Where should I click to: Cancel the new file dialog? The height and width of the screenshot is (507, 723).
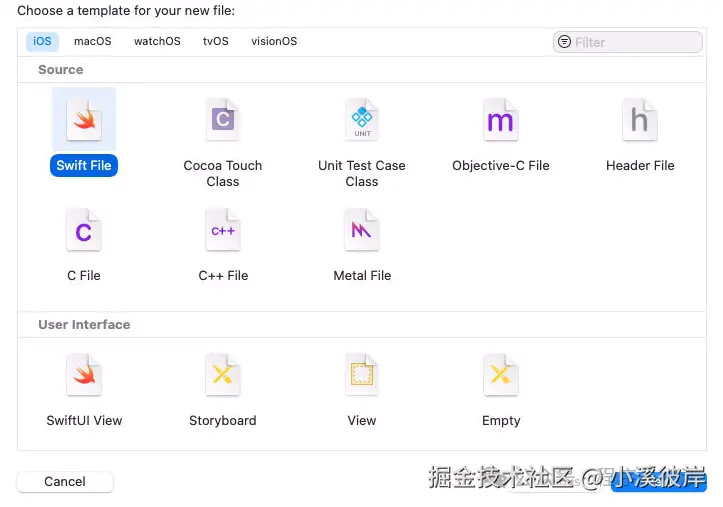click(65, 482)
